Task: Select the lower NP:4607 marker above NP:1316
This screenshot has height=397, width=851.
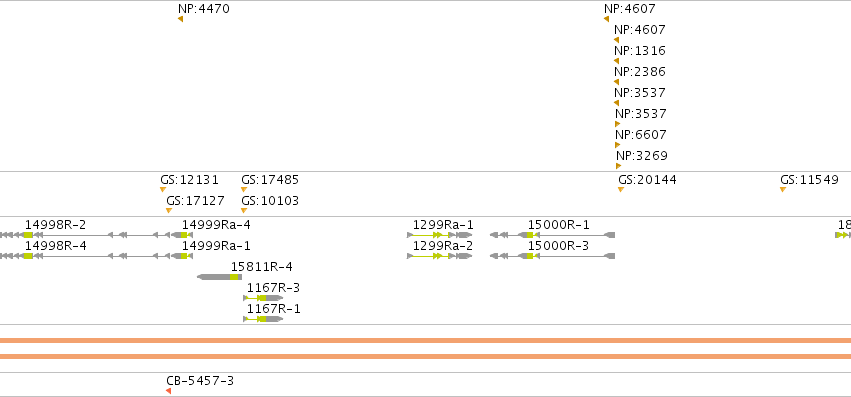Action: [617, 40]
